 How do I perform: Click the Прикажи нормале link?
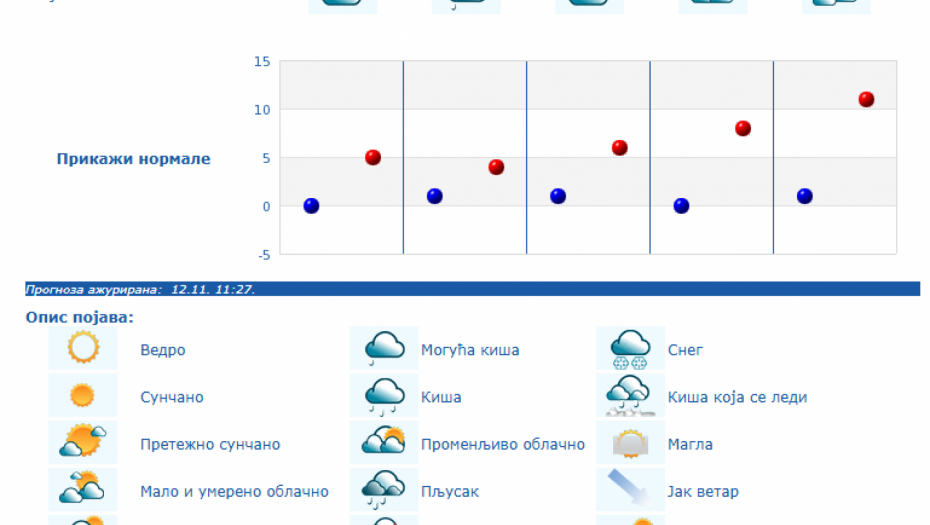(133, 159)
